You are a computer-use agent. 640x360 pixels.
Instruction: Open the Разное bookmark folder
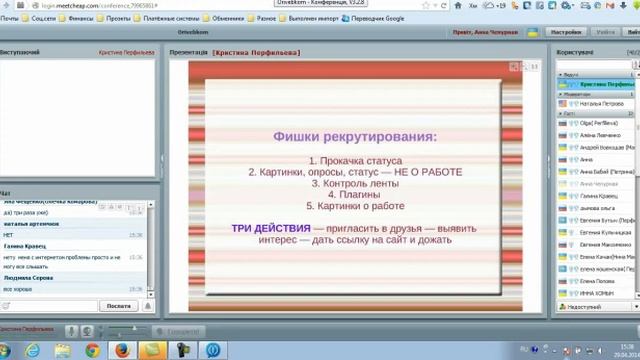coord(262,18)
